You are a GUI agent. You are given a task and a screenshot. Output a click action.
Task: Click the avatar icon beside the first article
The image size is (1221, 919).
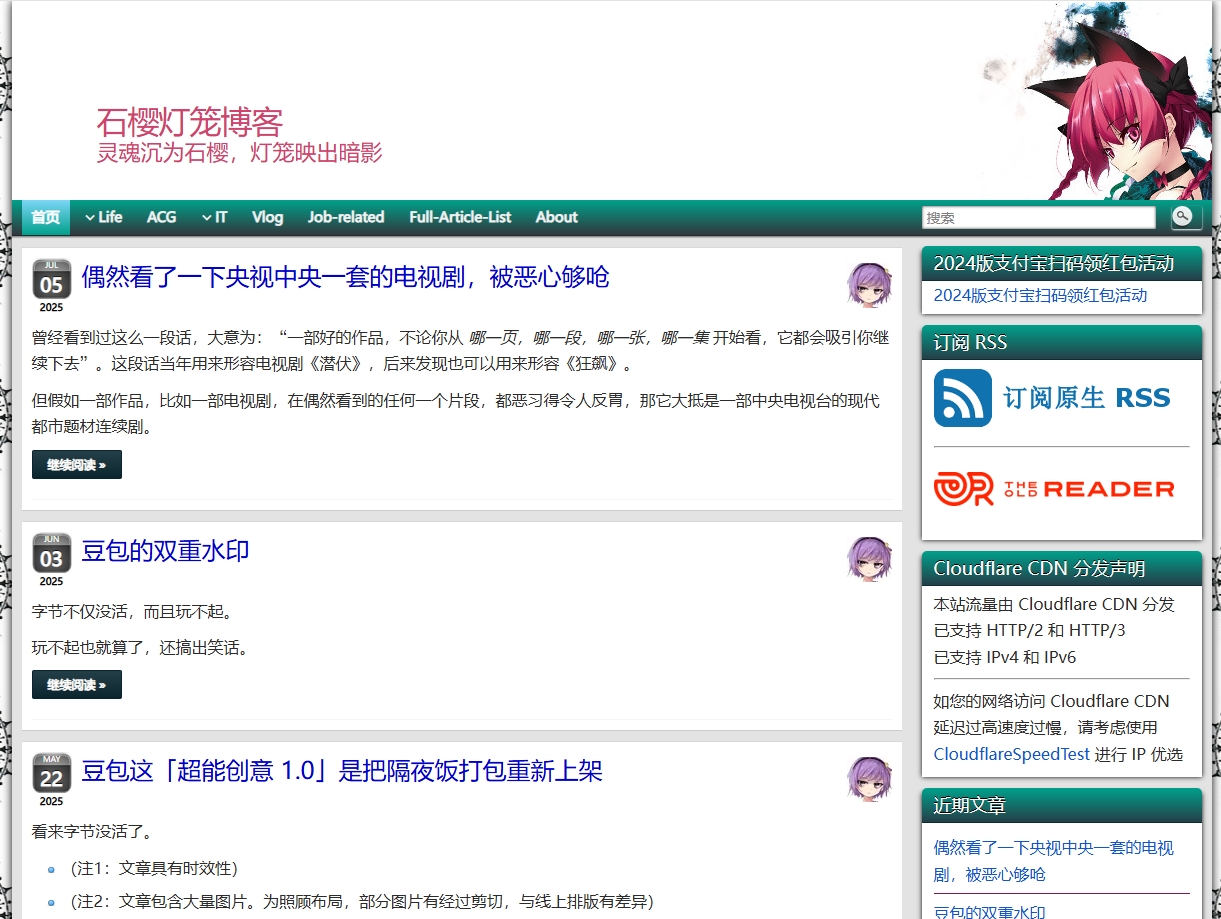[869, 285]
